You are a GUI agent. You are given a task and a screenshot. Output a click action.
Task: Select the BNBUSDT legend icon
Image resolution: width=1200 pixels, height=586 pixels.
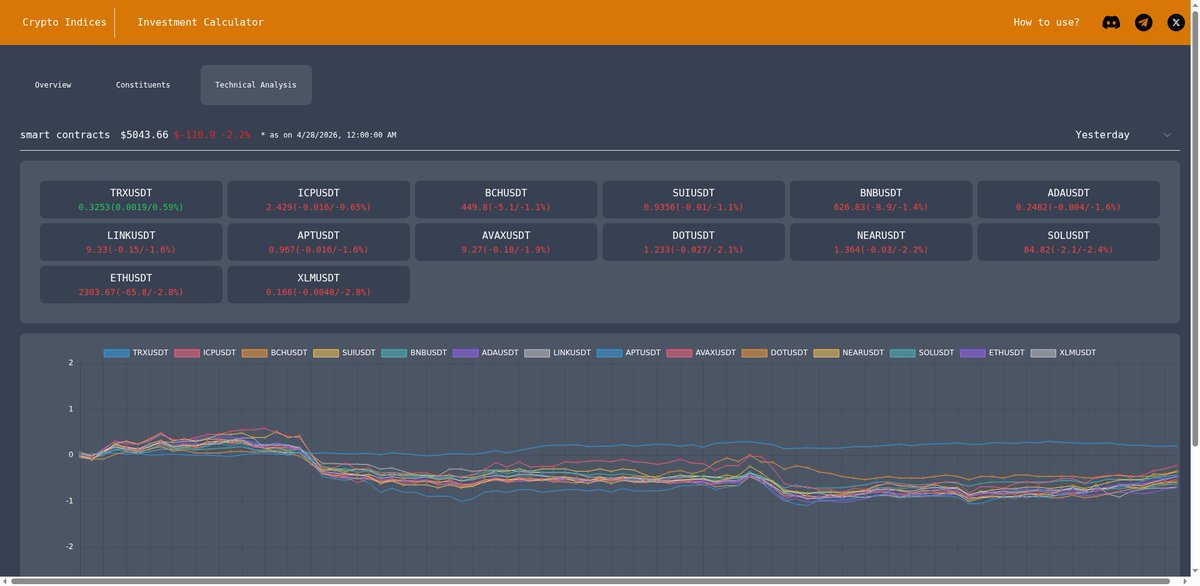394,352
